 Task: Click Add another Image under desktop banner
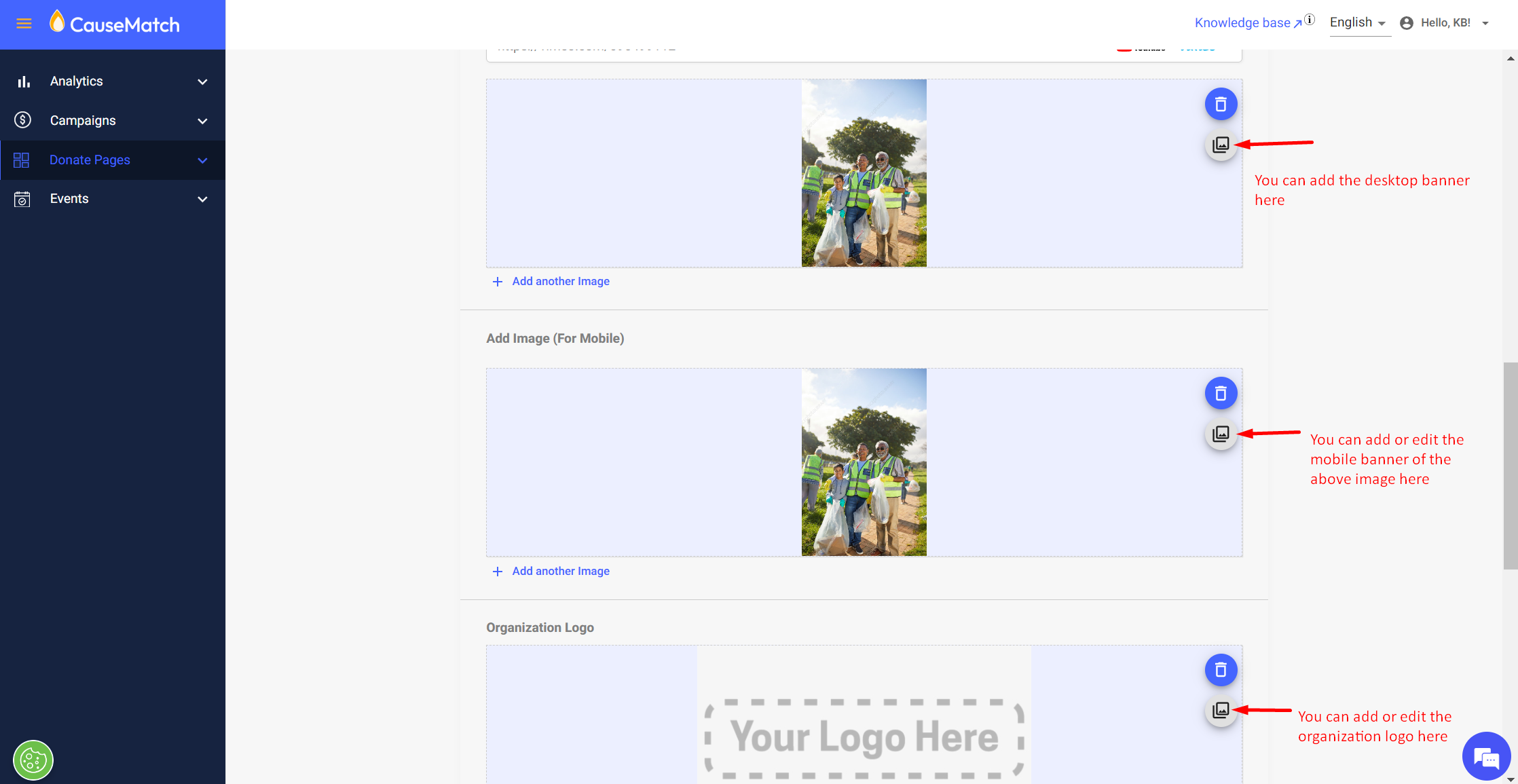(560, 282)
